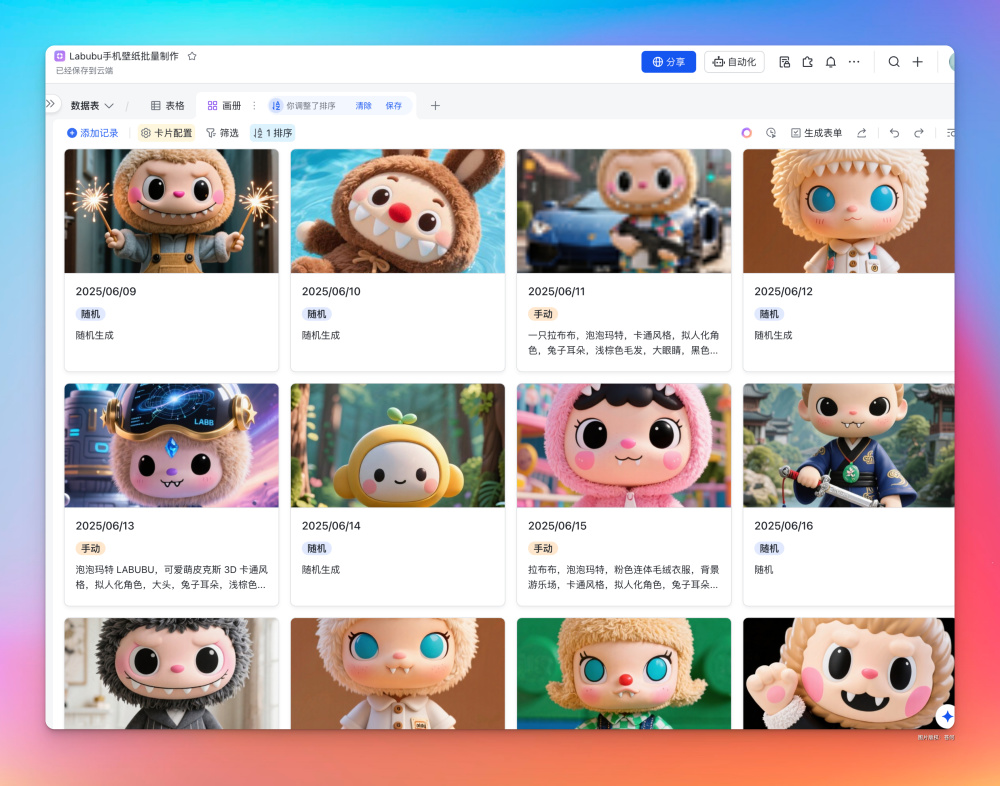The width and height of the screenshot is (1000, 786).
Task: Open the 2025/06/15 pink hoodie image
Action: (x=624, y=445)
